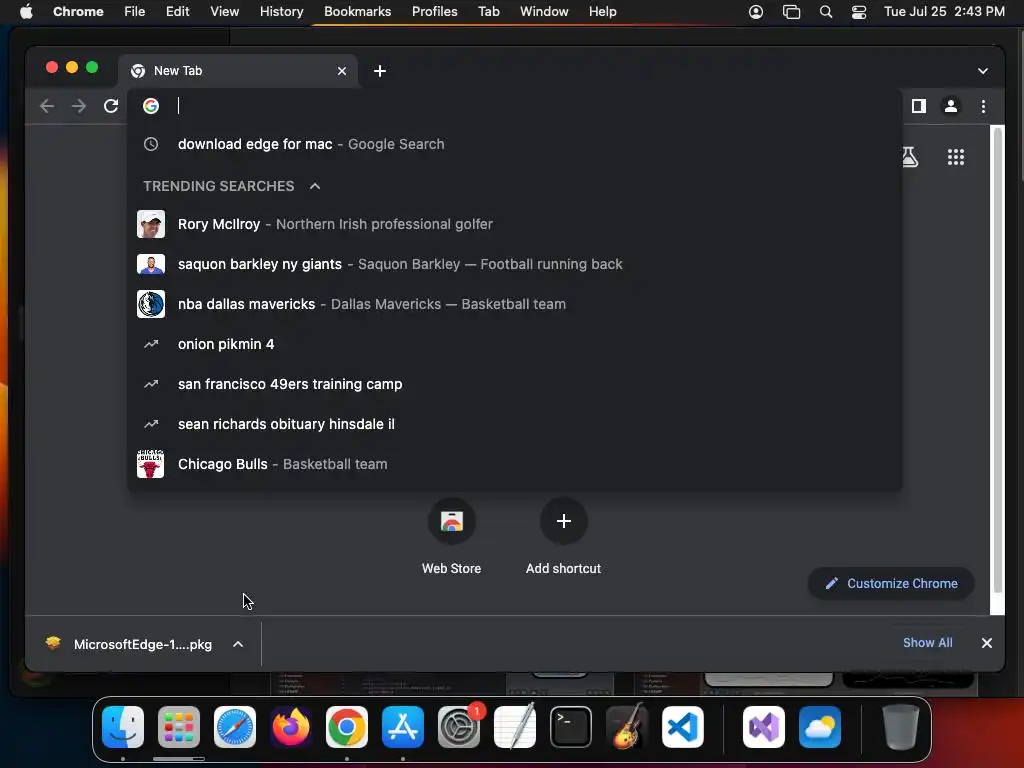Launch Terminal from the Dock

point(571,727)
